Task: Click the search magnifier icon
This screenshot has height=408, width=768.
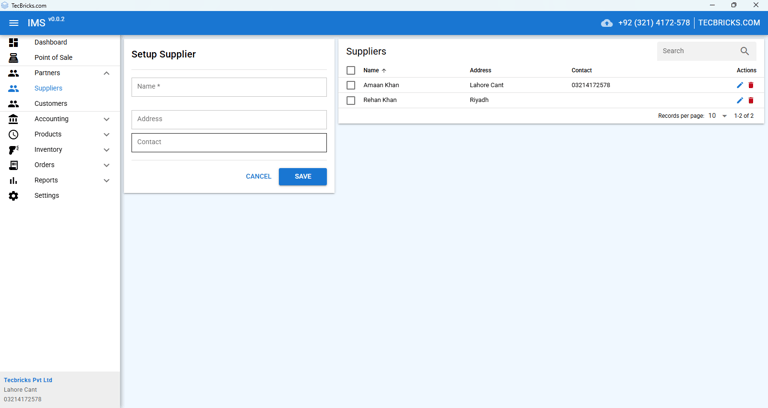Action: [x=744, y=51]
